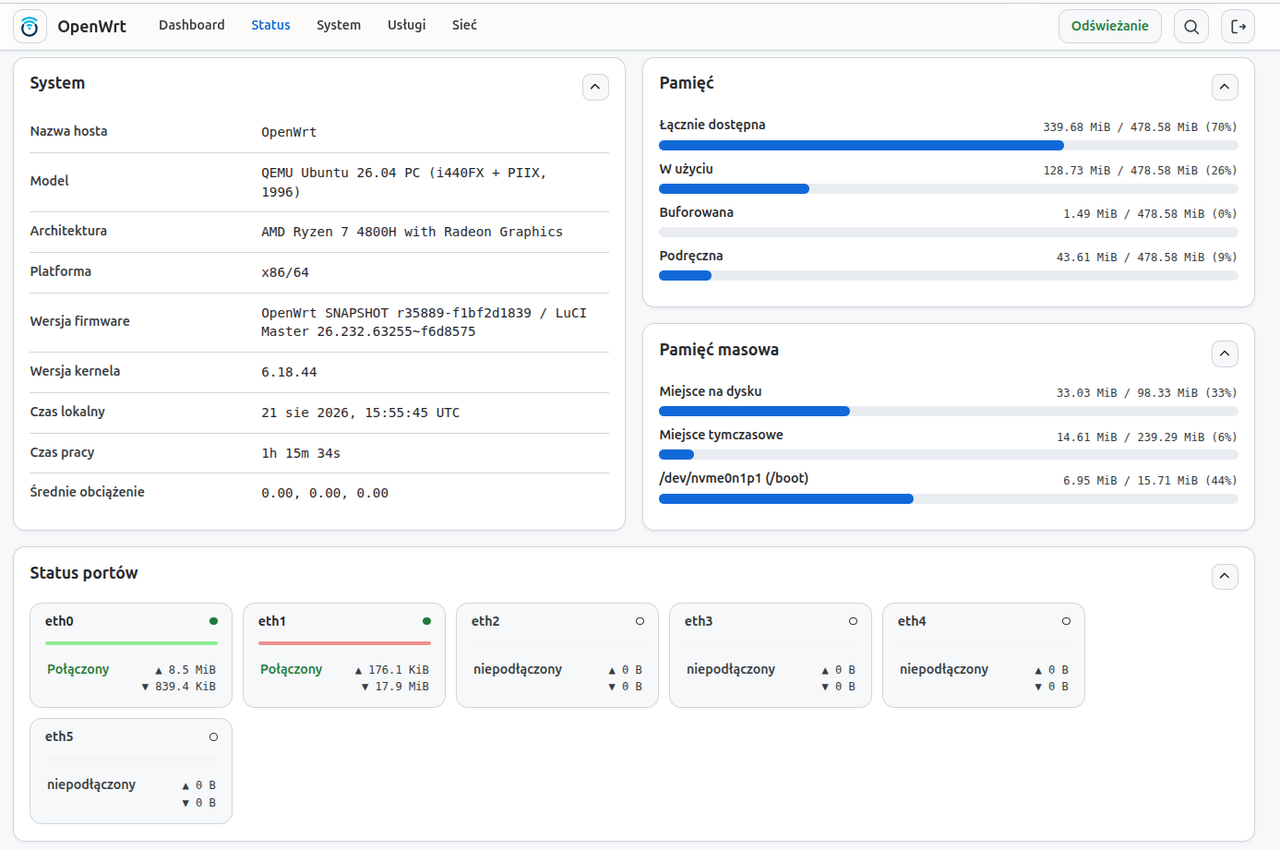Click the Czas pracy label
Image resolution: width=1280 pixels, height=850 pixels.
62,452
